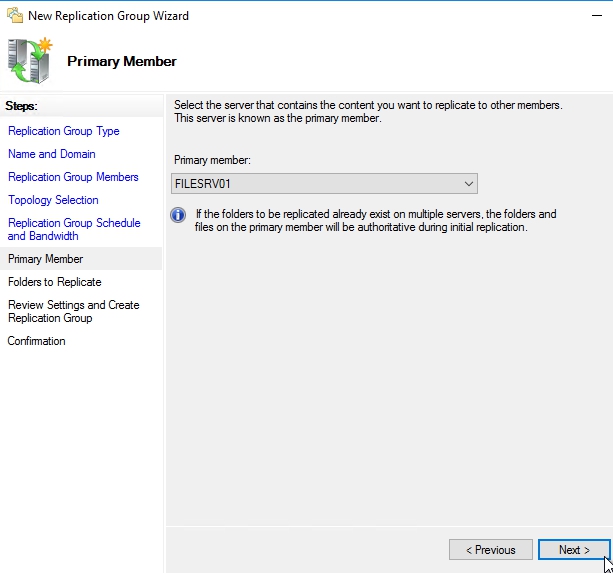
Task: Click the Confirmation step in sidebar
Action: (x=36, y=341)
